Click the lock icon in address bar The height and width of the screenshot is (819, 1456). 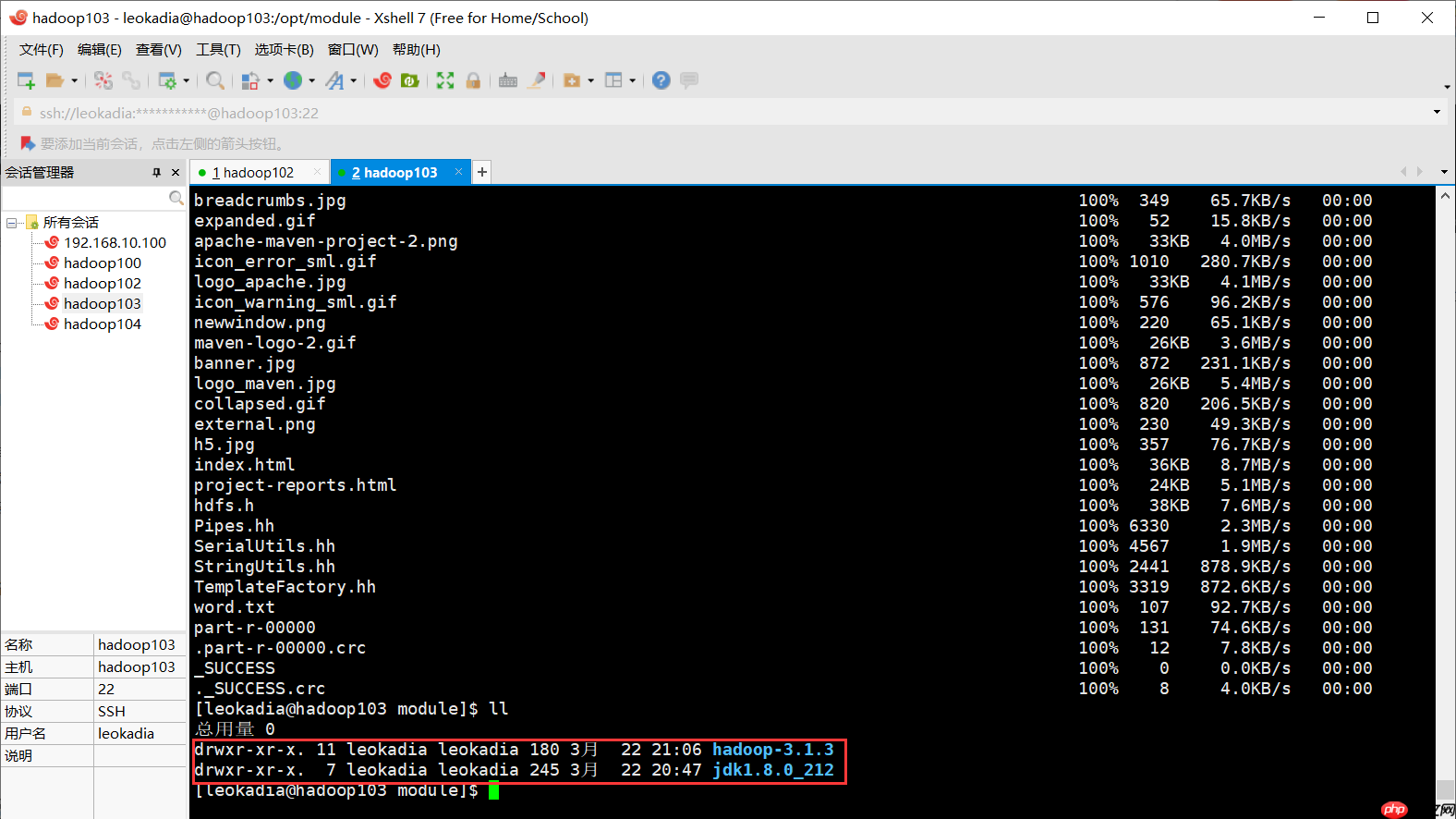point(27,112)
